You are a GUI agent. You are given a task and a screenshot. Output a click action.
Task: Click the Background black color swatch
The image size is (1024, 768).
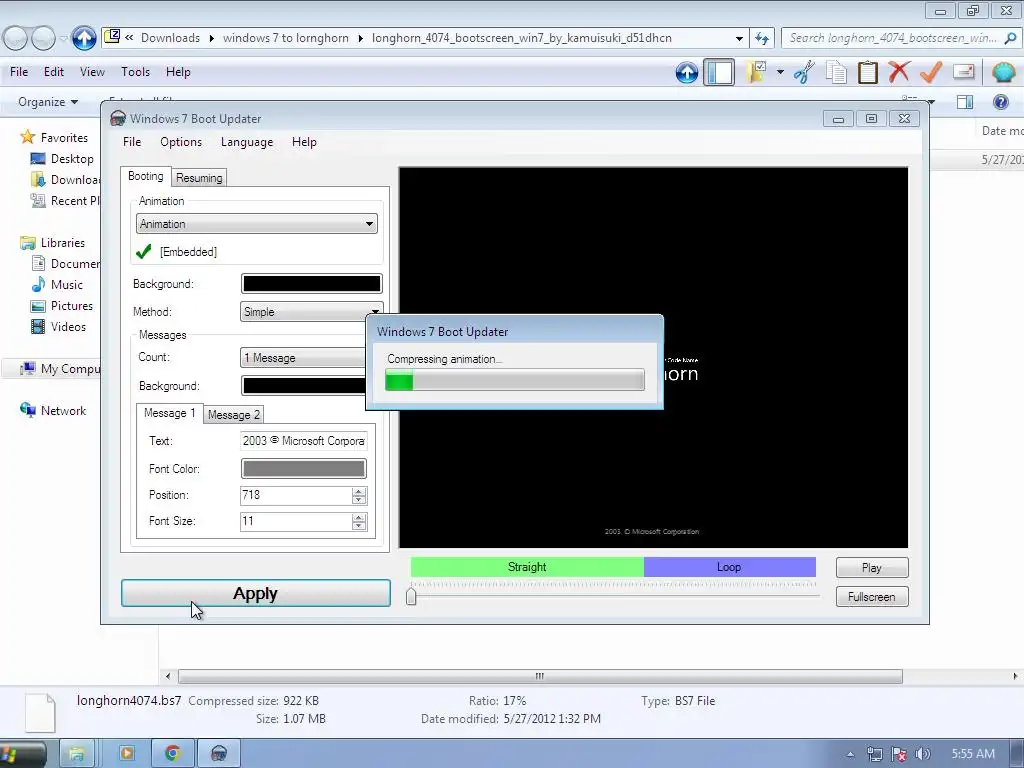coord(312,283)
